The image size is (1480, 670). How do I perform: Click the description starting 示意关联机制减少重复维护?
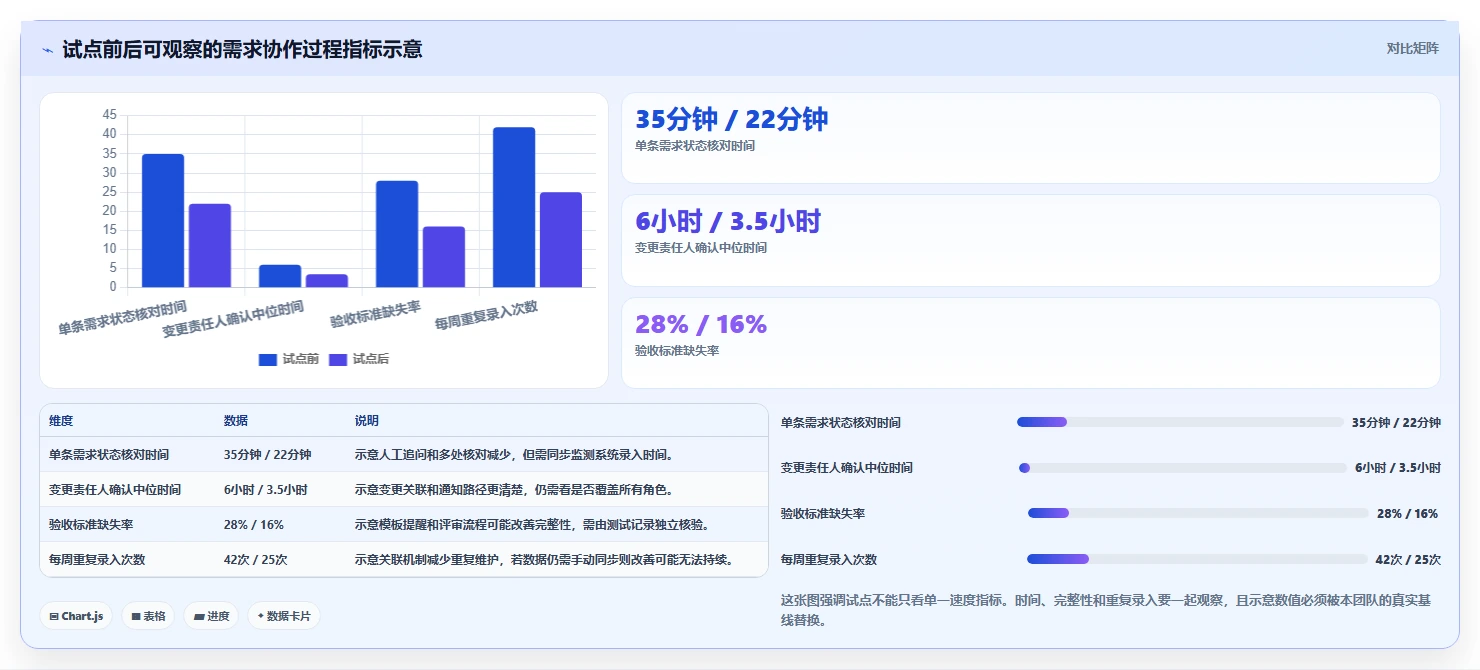click(x=547, y=560)
